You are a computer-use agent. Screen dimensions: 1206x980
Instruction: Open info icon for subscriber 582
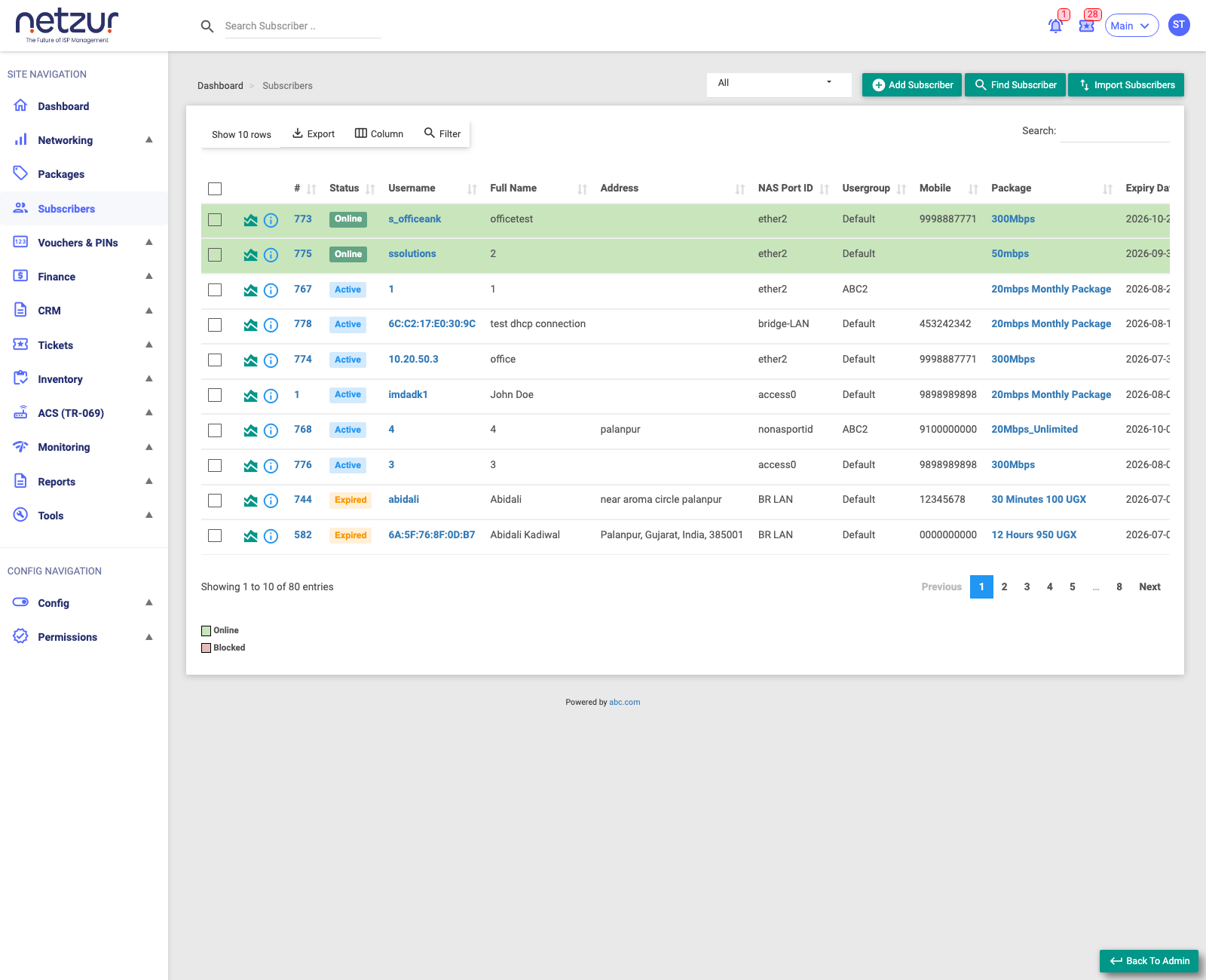pos(271,536)
